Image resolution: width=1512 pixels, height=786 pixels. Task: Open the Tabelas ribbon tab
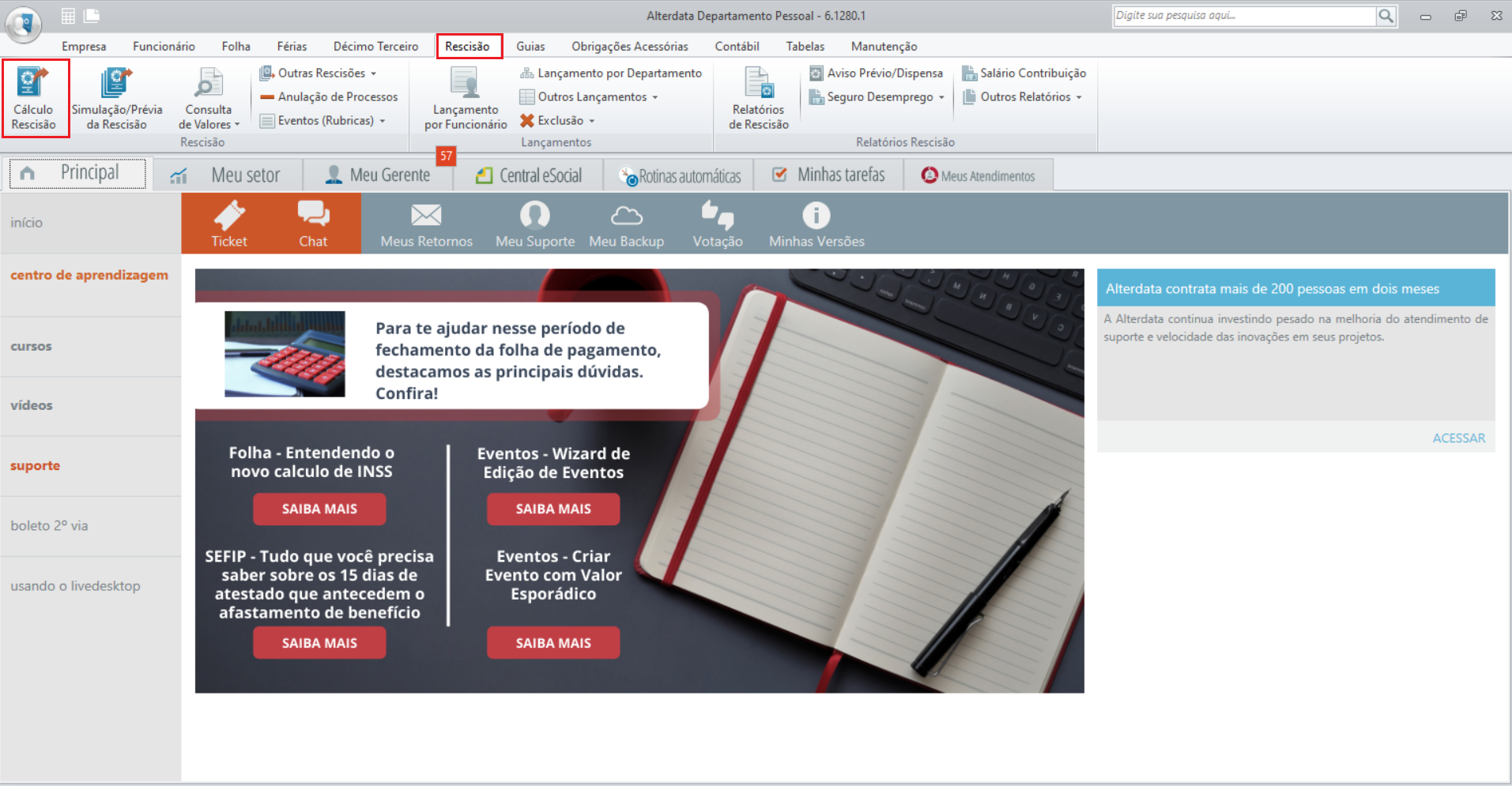coord(805,46)
